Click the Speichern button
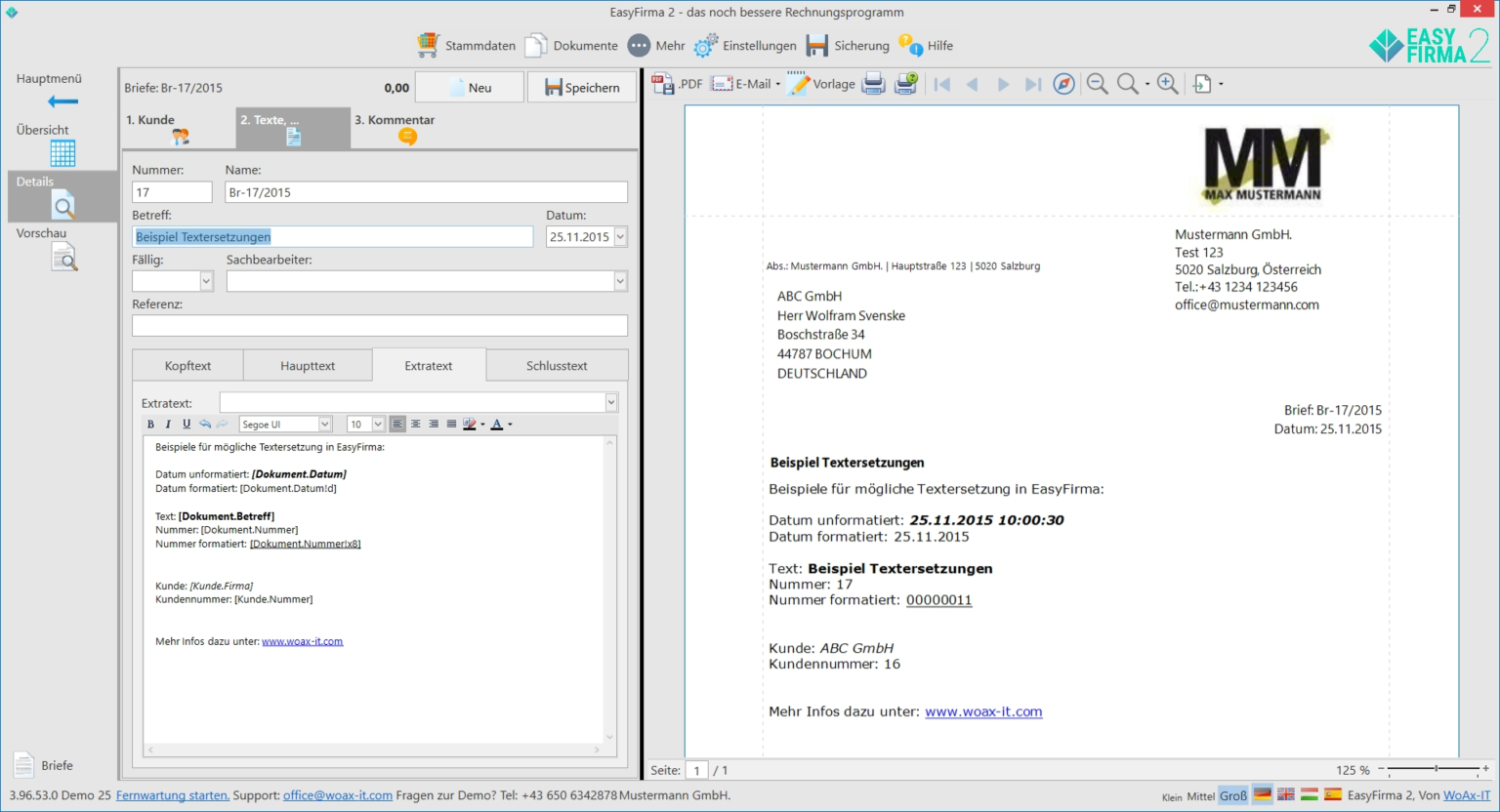Image resolution: width=1500 pixels, height=812 pixels. [582, 88]
